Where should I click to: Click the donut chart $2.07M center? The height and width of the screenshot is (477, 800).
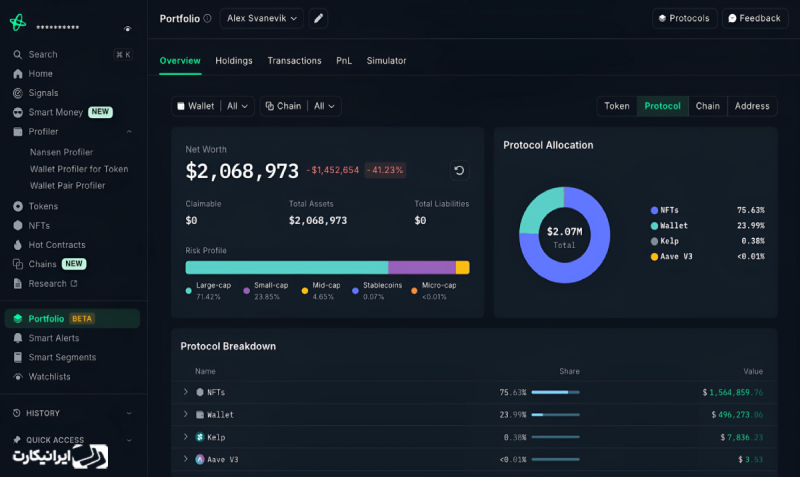(564, 237)
